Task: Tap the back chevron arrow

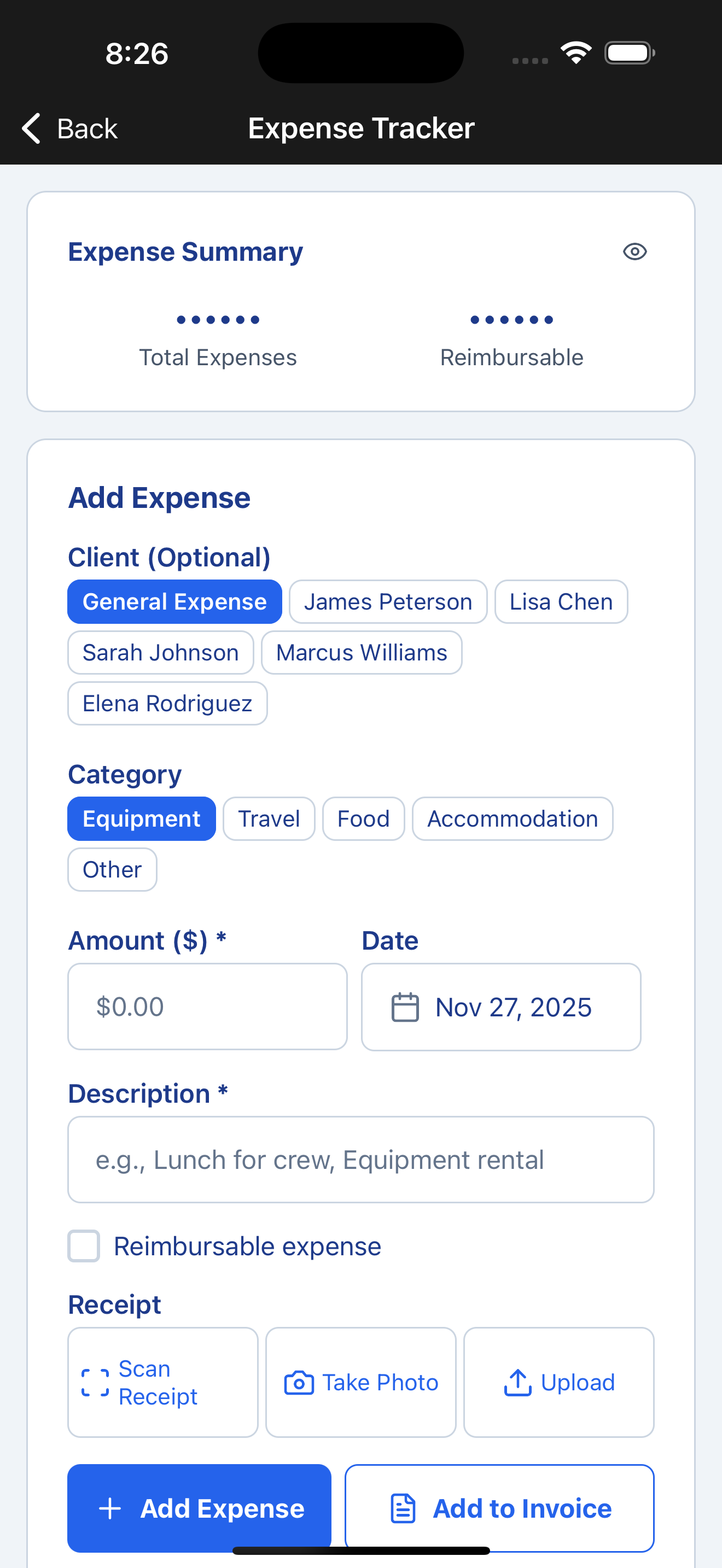Action: (x=31, y=128)
